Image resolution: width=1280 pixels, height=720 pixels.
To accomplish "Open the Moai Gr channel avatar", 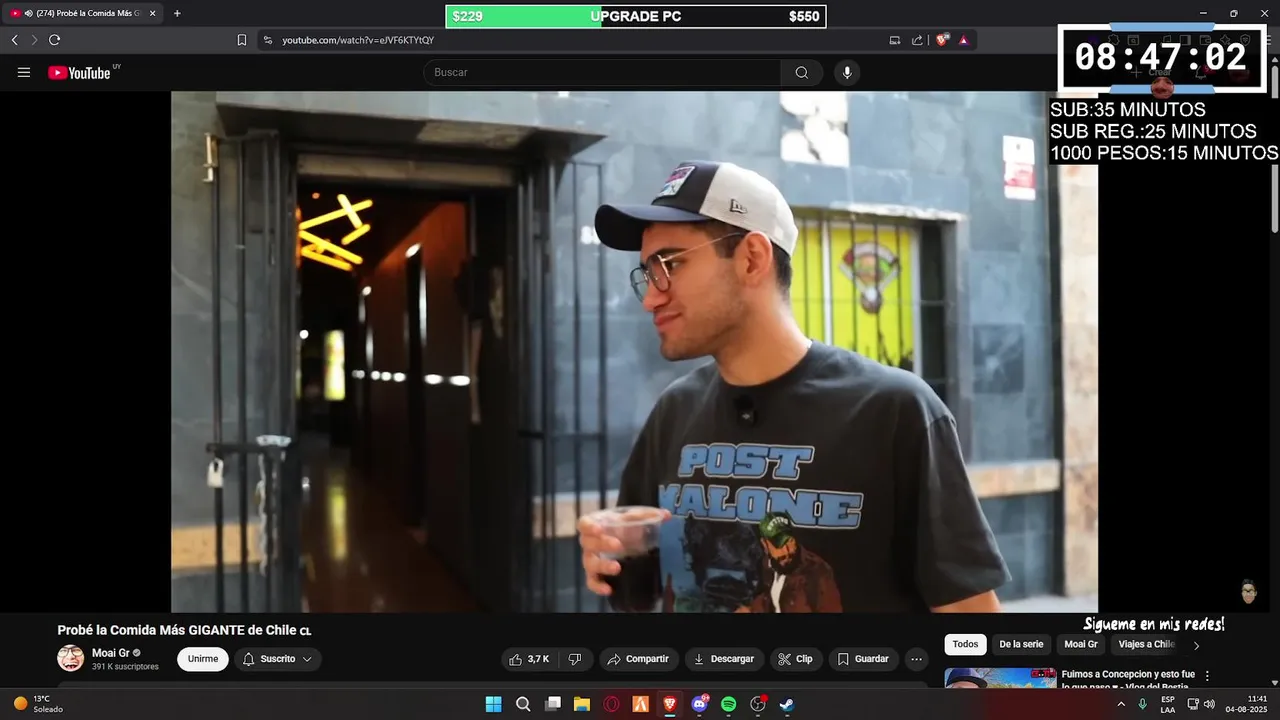I will click(x=71, y=658).
